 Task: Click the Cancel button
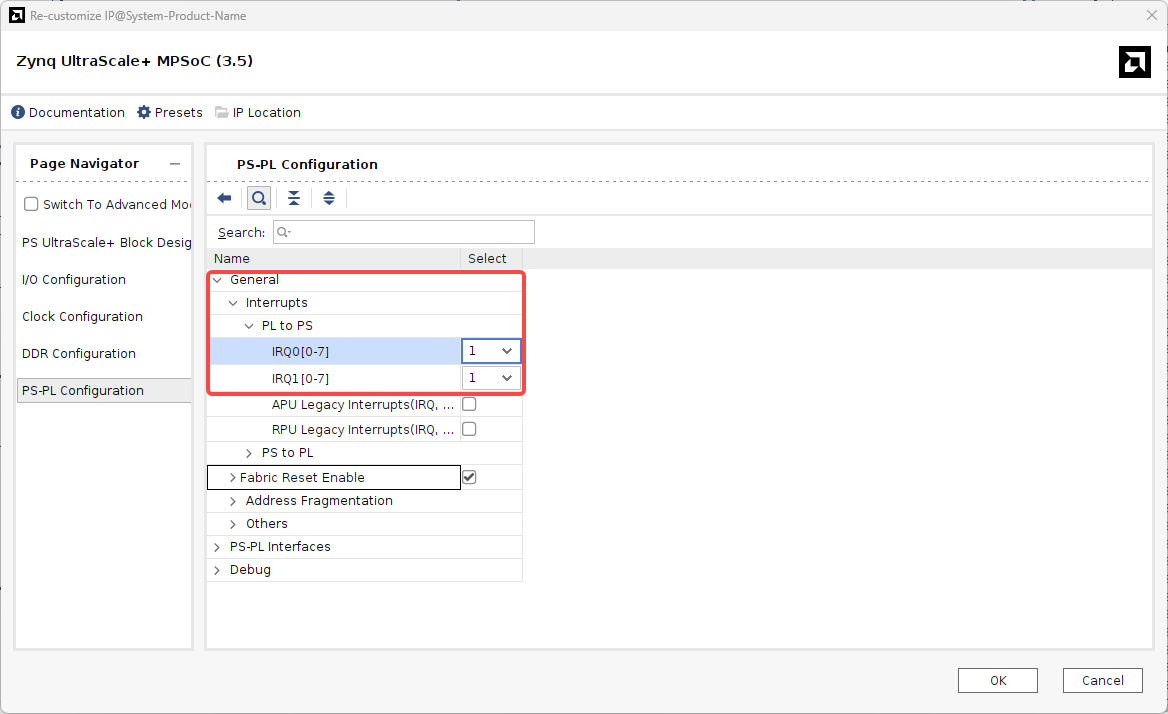[x=1102, y=680]
